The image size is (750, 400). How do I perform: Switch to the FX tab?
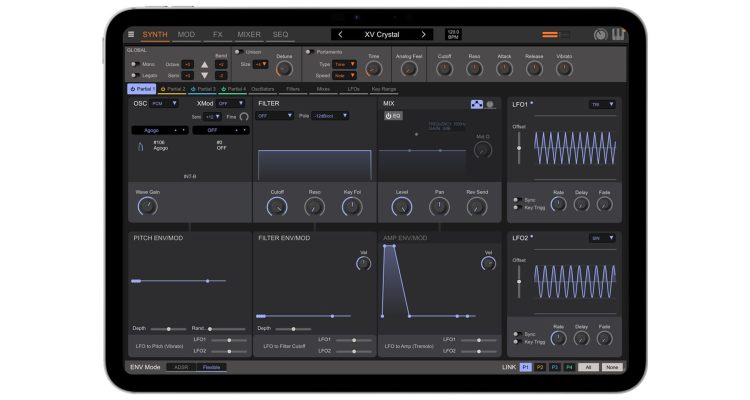[x=218, y=34]
